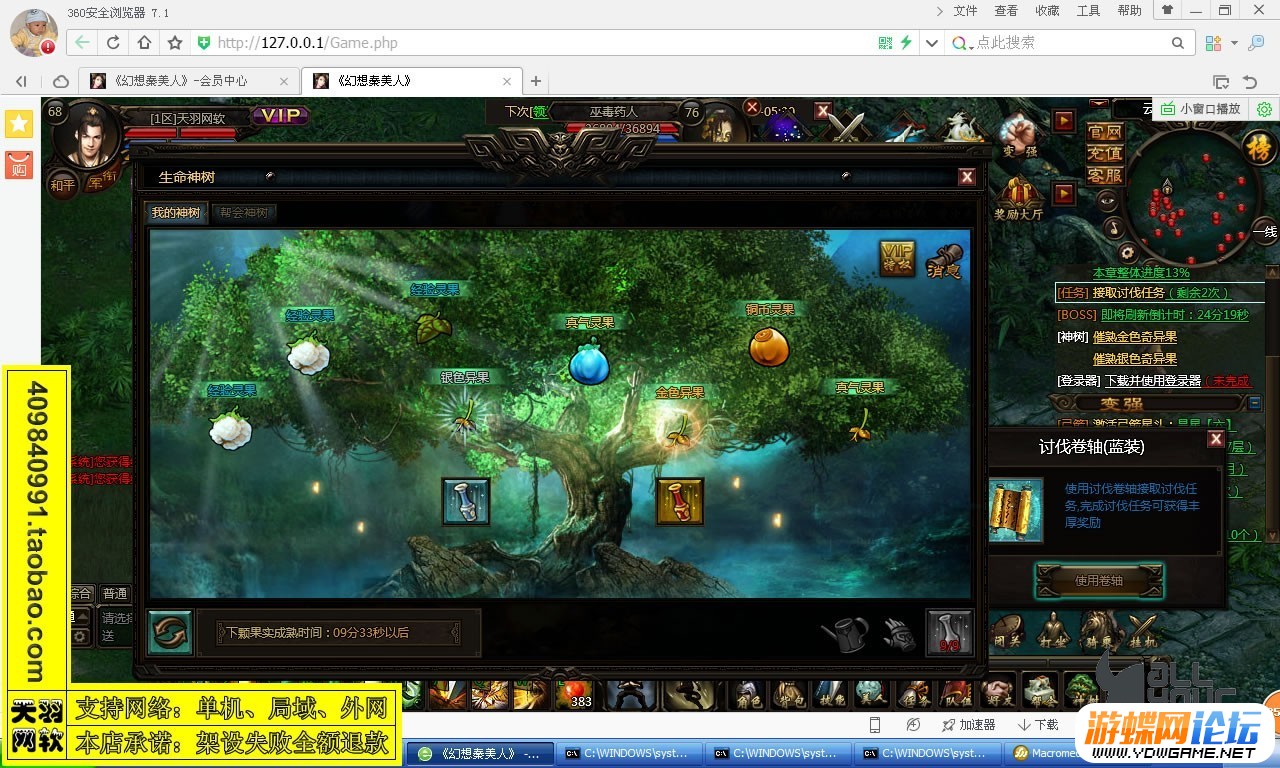The image size is (1280, 768).
Task: Toggle the music note sound button
Action: 1113,229
